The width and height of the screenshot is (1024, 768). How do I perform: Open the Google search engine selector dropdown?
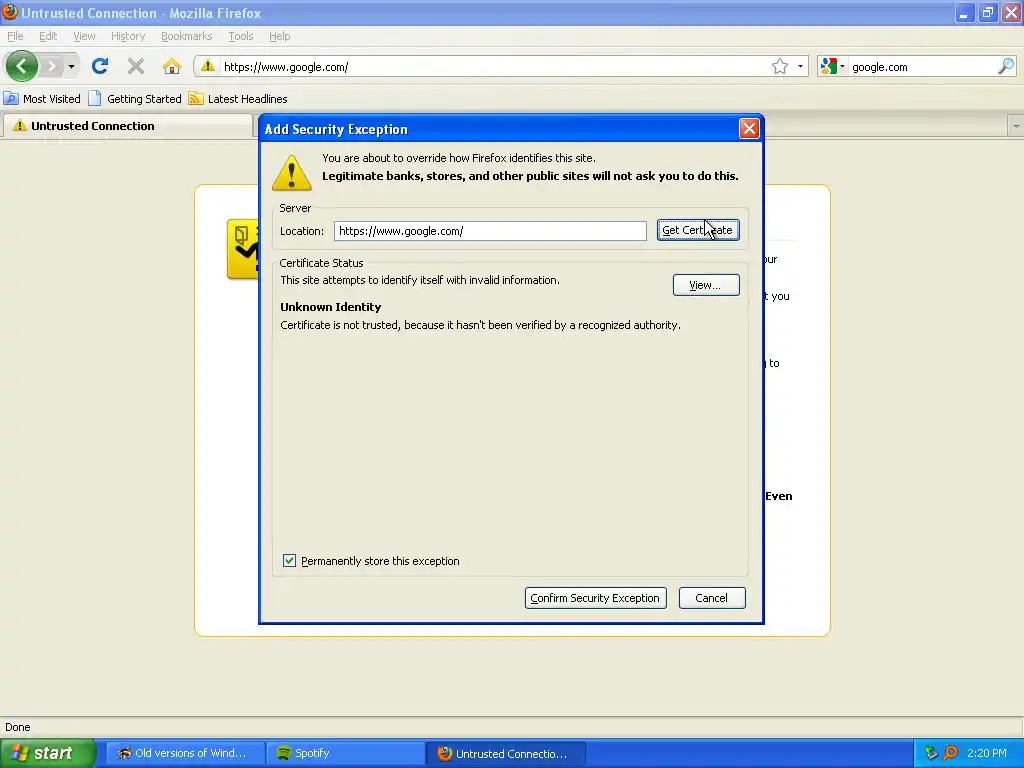point(833,66)
